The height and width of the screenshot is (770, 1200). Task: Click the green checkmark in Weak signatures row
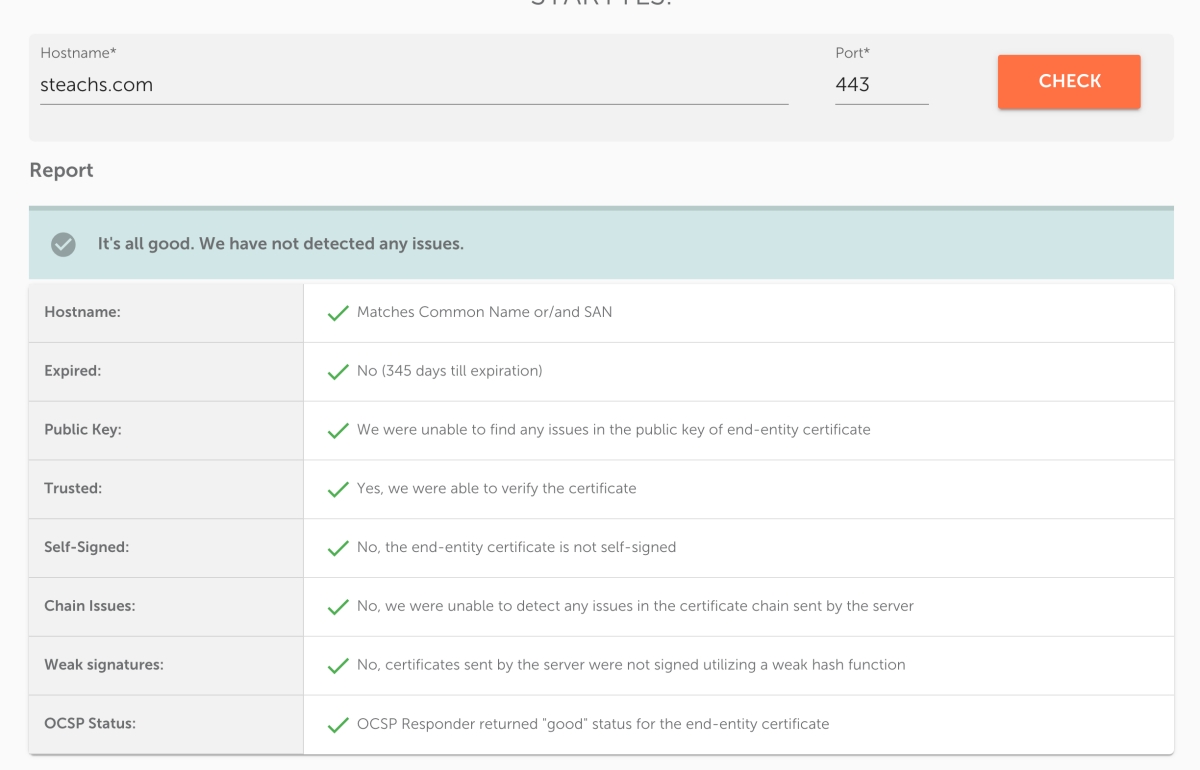coord(338,666)
